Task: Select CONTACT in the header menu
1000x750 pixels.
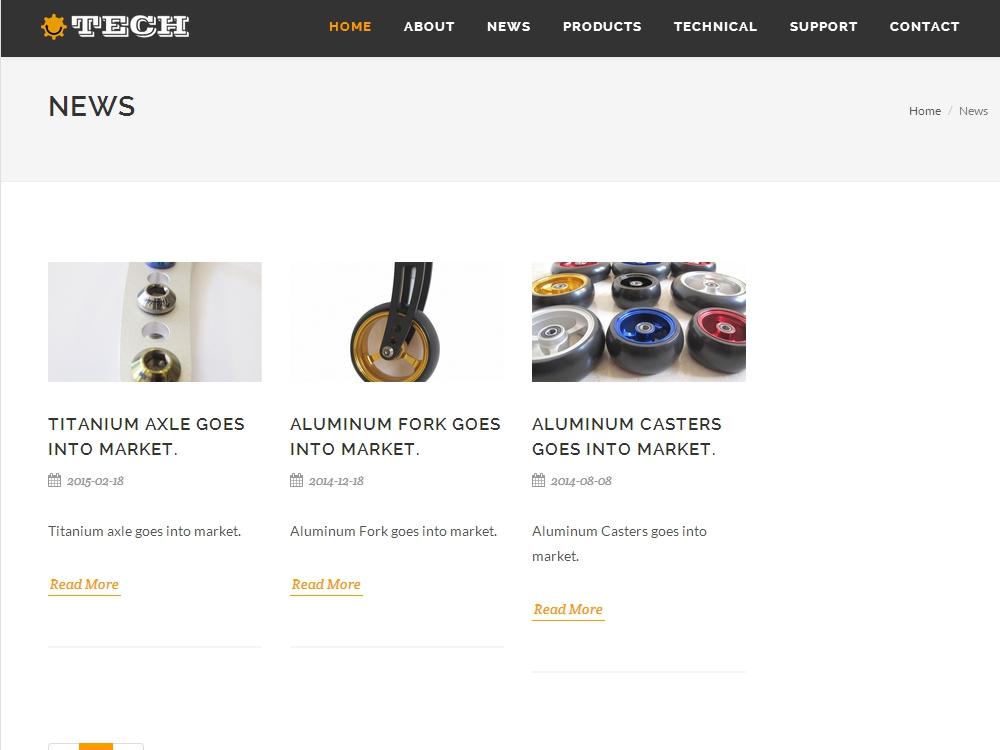Action: 925,27
